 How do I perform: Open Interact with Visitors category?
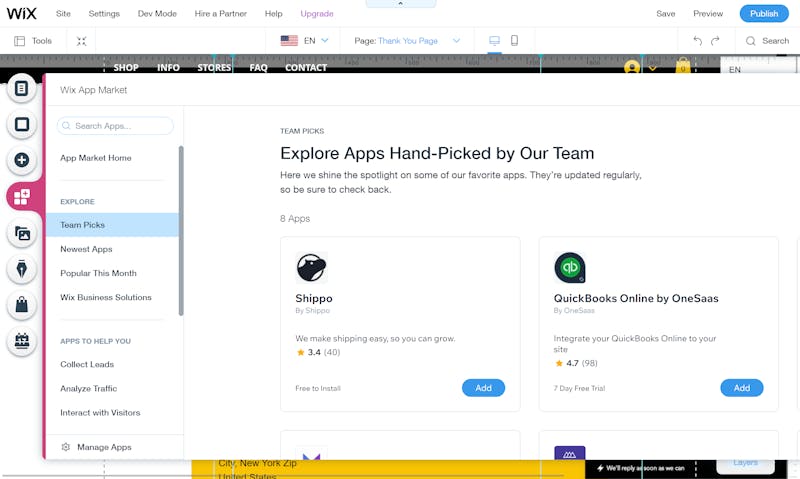click(100, 412)
